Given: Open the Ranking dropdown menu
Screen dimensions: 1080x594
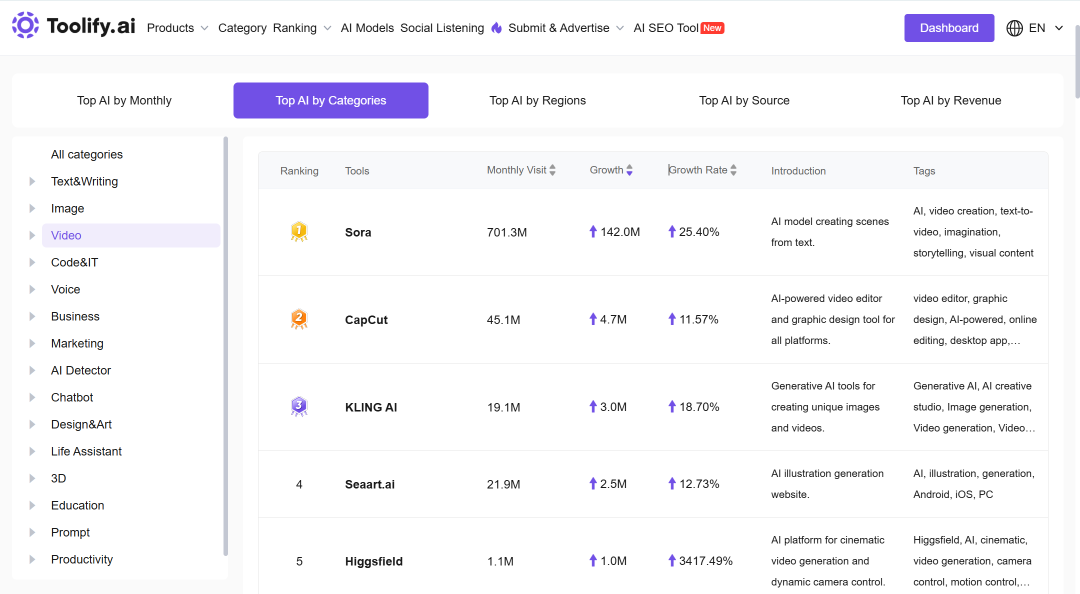Looking at the screenshot, I should (x=302, y=28).
